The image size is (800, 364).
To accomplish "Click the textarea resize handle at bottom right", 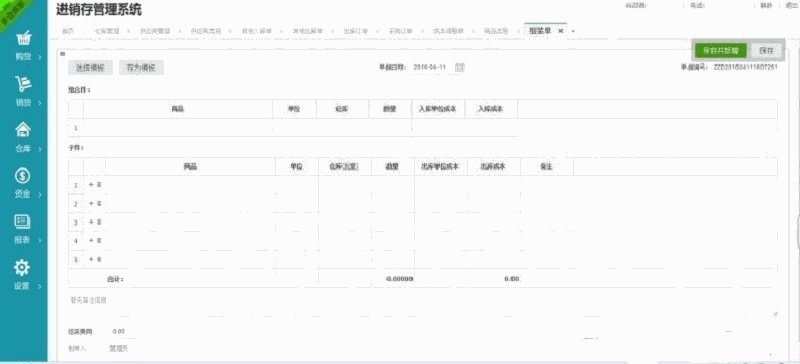I will click(776, 314).
